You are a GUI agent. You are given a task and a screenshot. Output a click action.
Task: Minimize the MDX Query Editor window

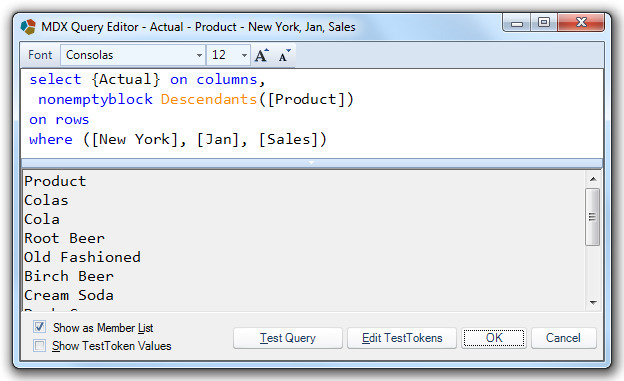pos(517,23)
